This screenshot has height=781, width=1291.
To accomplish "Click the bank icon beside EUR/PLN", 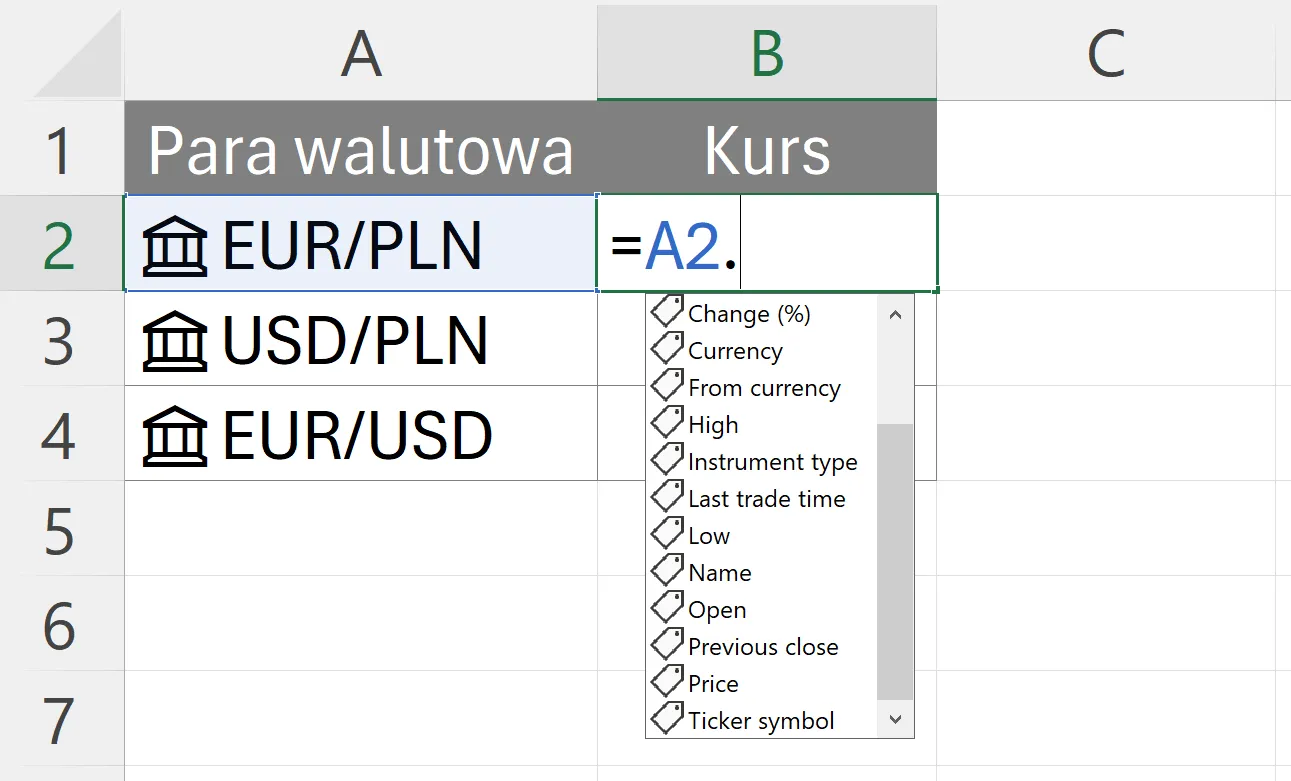I will click(x=175, y=246).
